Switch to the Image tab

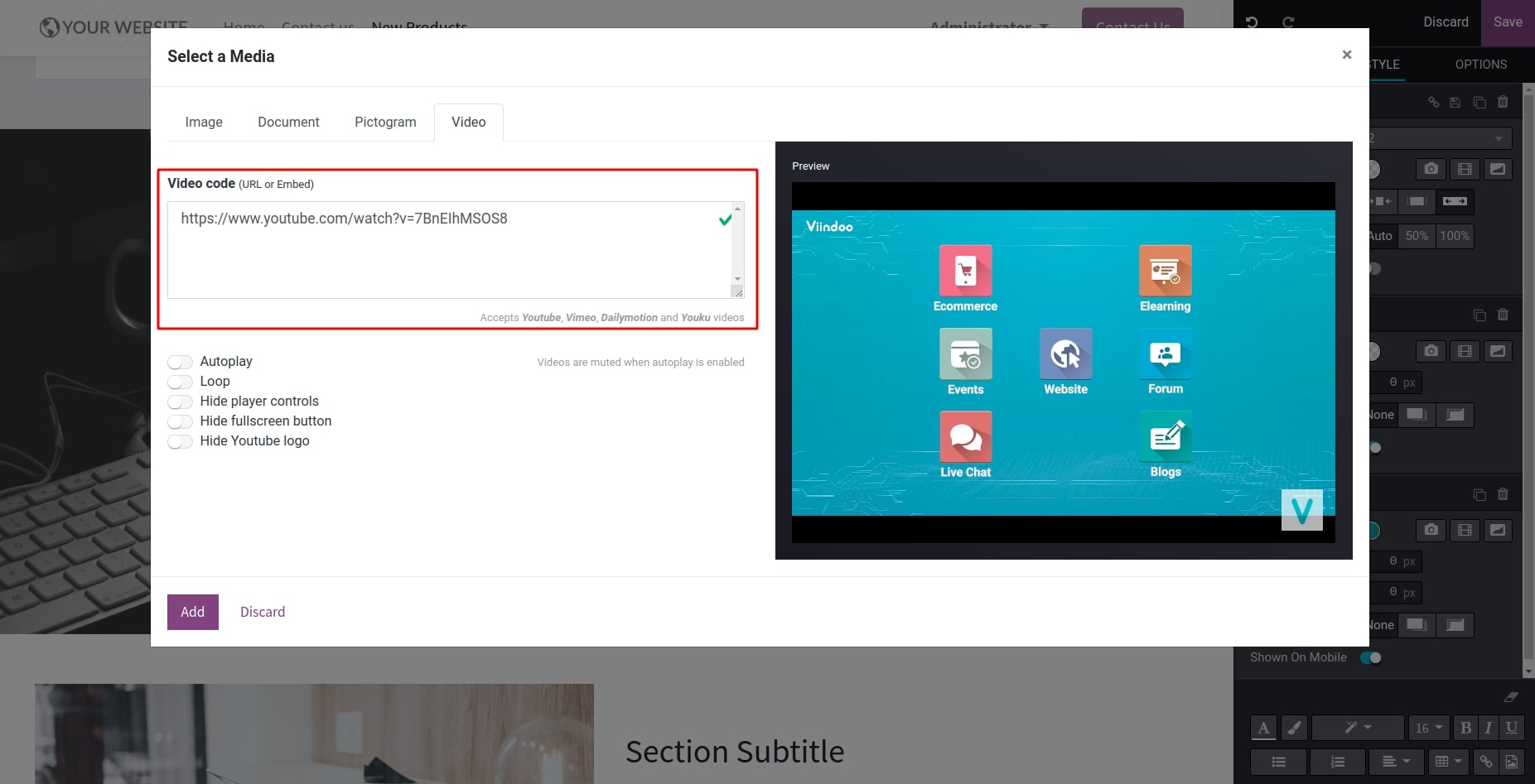click(x=204, y=122)
